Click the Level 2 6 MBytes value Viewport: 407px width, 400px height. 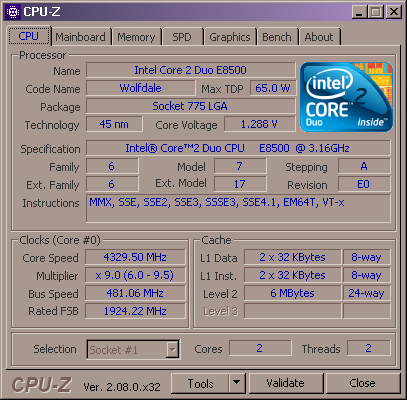293,293
